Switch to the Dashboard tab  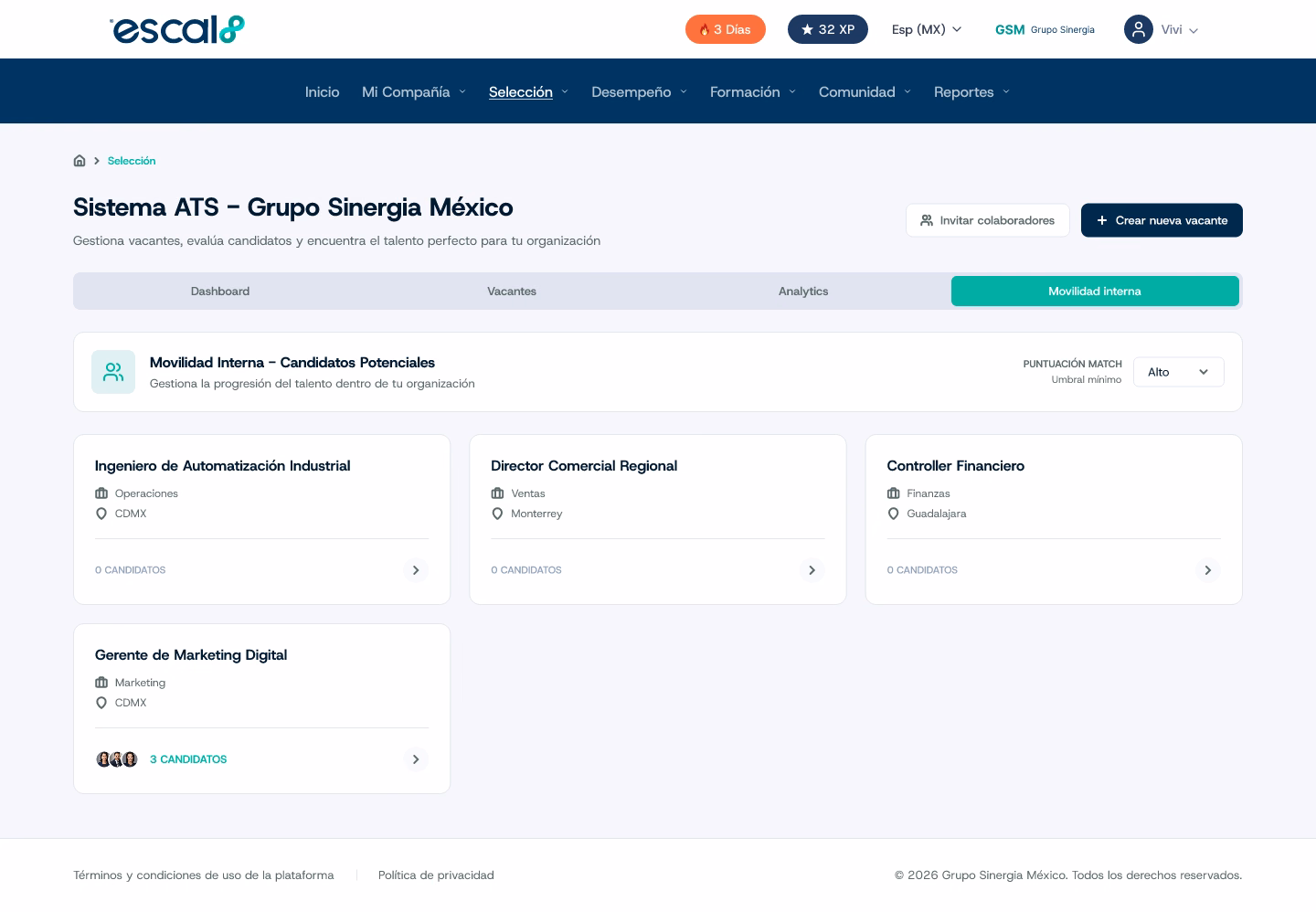[x=220, y=292]
